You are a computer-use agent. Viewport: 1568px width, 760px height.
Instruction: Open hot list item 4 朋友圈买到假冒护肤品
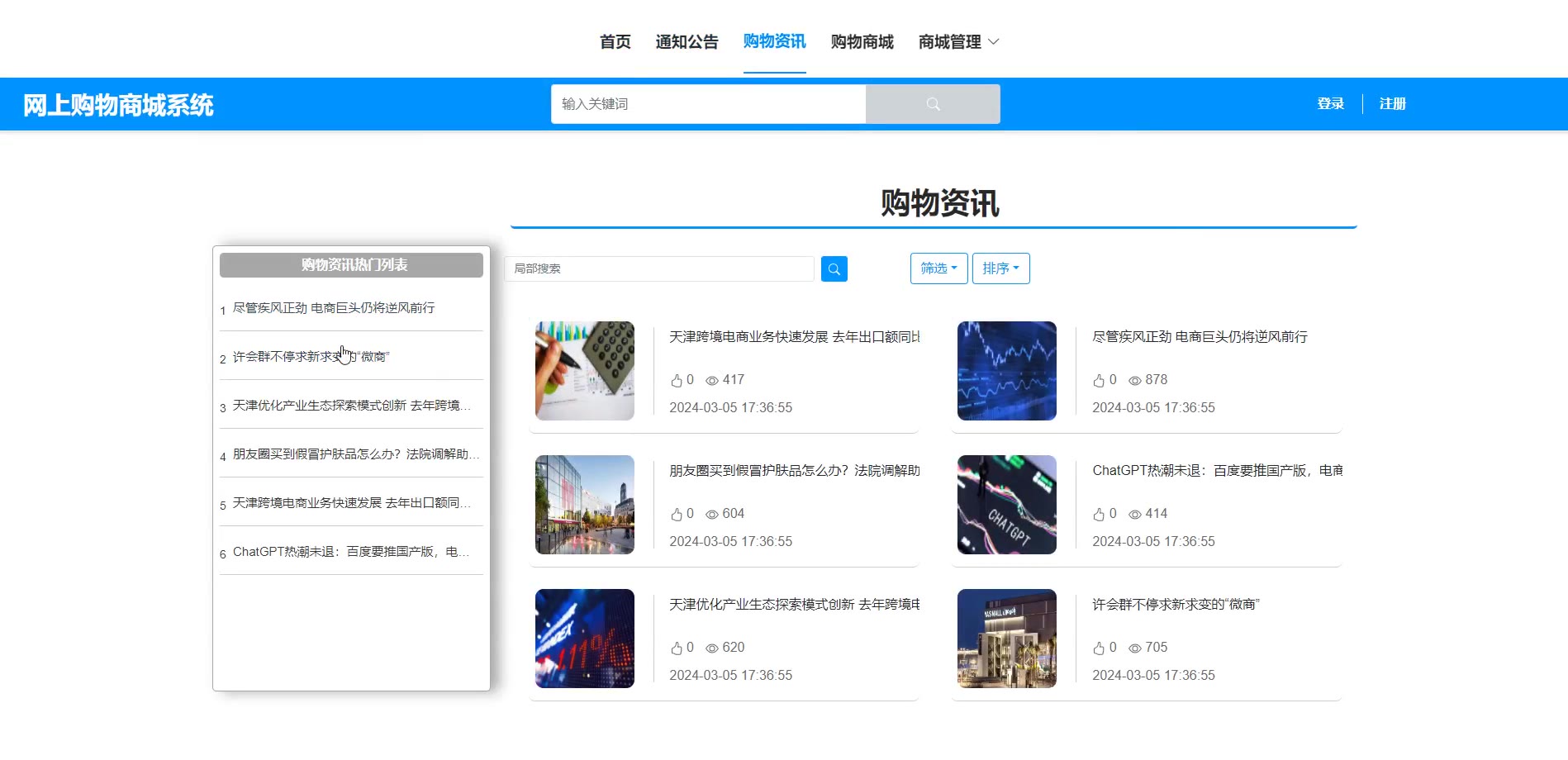click(x=356, y=454)
